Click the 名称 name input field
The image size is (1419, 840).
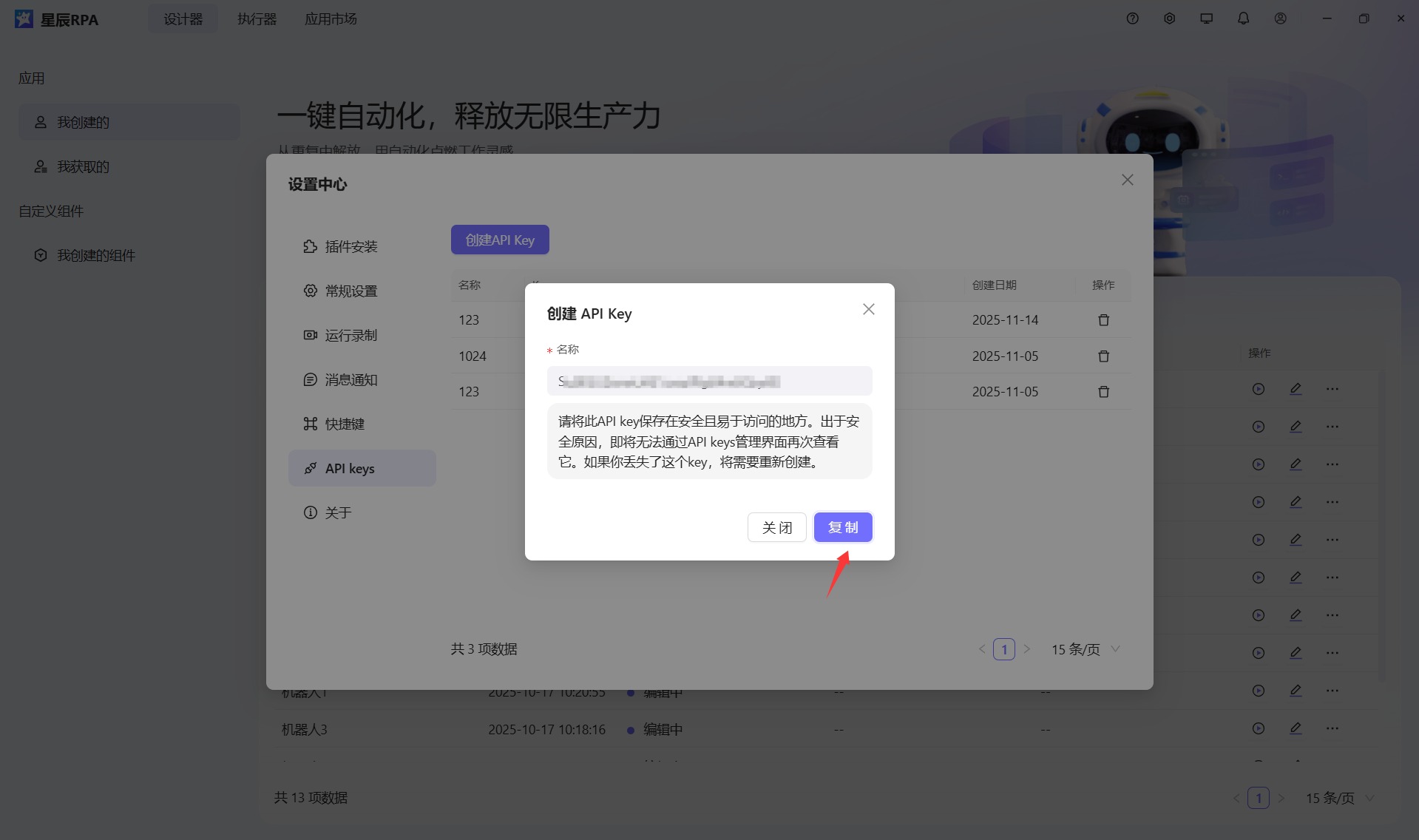click(709, 381)
